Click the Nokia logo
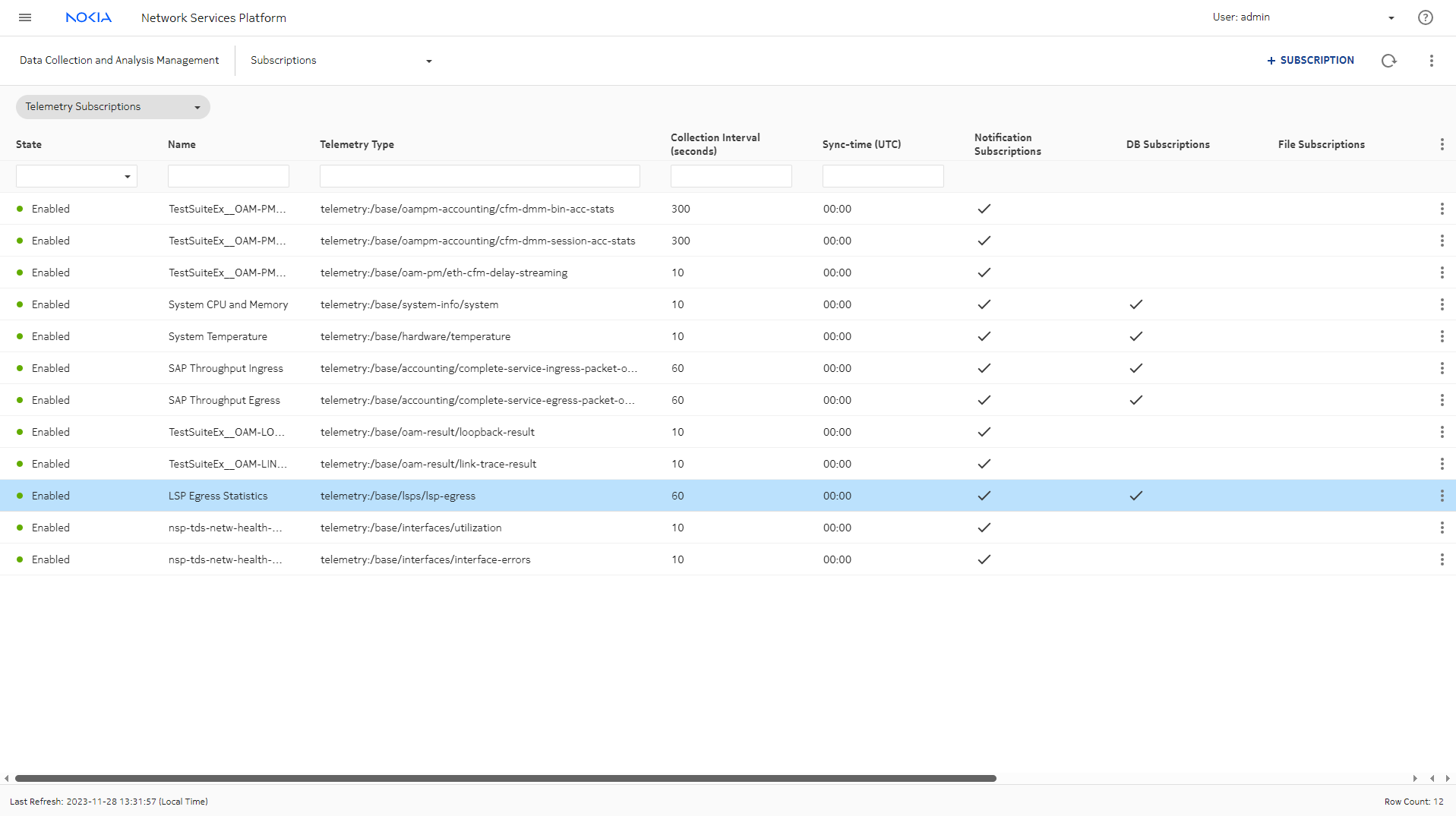The width and height of the screenshot is (1456, 816). click(89, 17)
